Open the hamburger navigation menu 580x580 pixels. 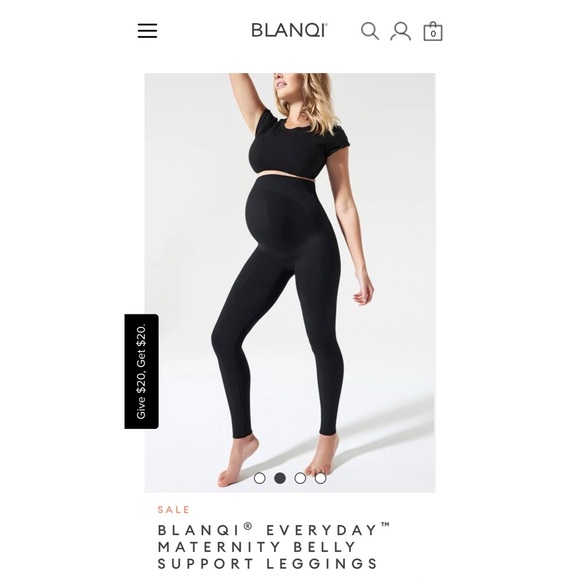pyautogui.click(x=147, y=31)
